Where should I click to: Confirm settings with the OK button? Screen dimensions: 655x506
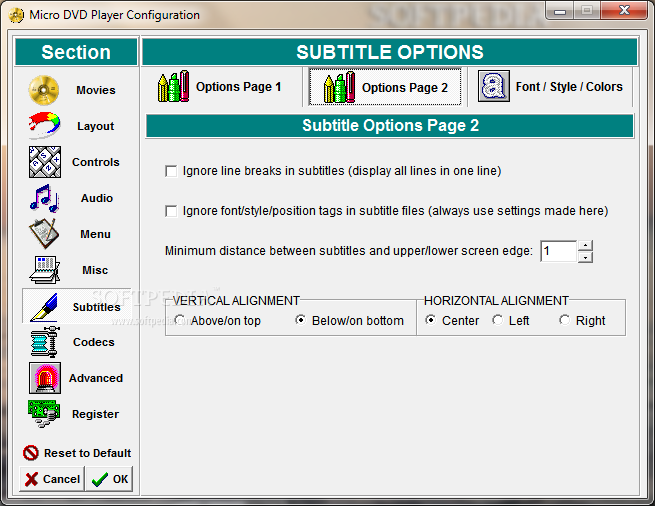[109, 479]
